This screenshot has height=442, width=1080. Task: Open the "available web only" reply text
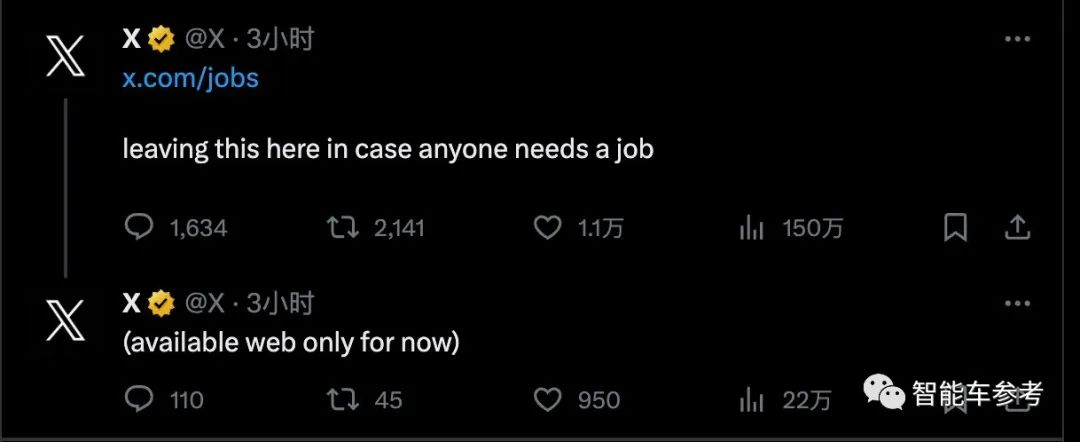[290, 342]
